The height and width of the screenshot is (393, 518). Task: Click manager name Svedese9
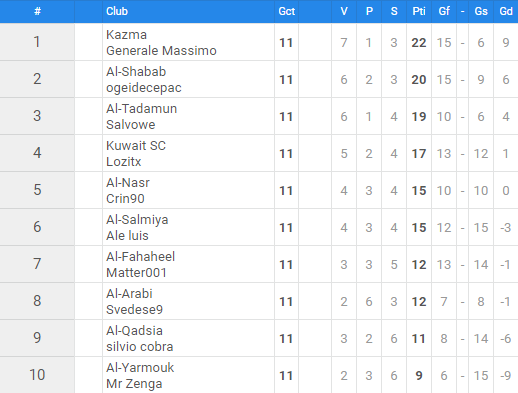134,310
